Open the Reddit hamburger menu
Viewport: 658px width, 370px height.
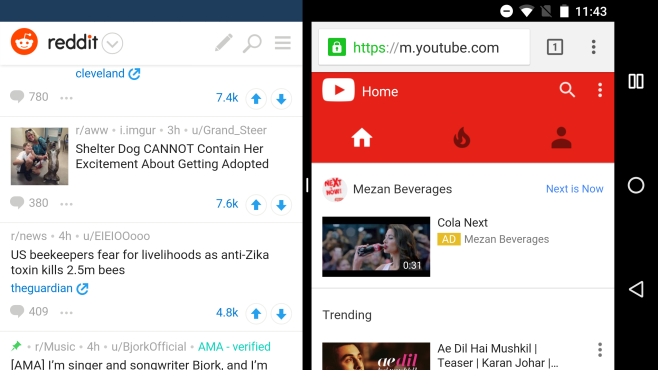283,43
